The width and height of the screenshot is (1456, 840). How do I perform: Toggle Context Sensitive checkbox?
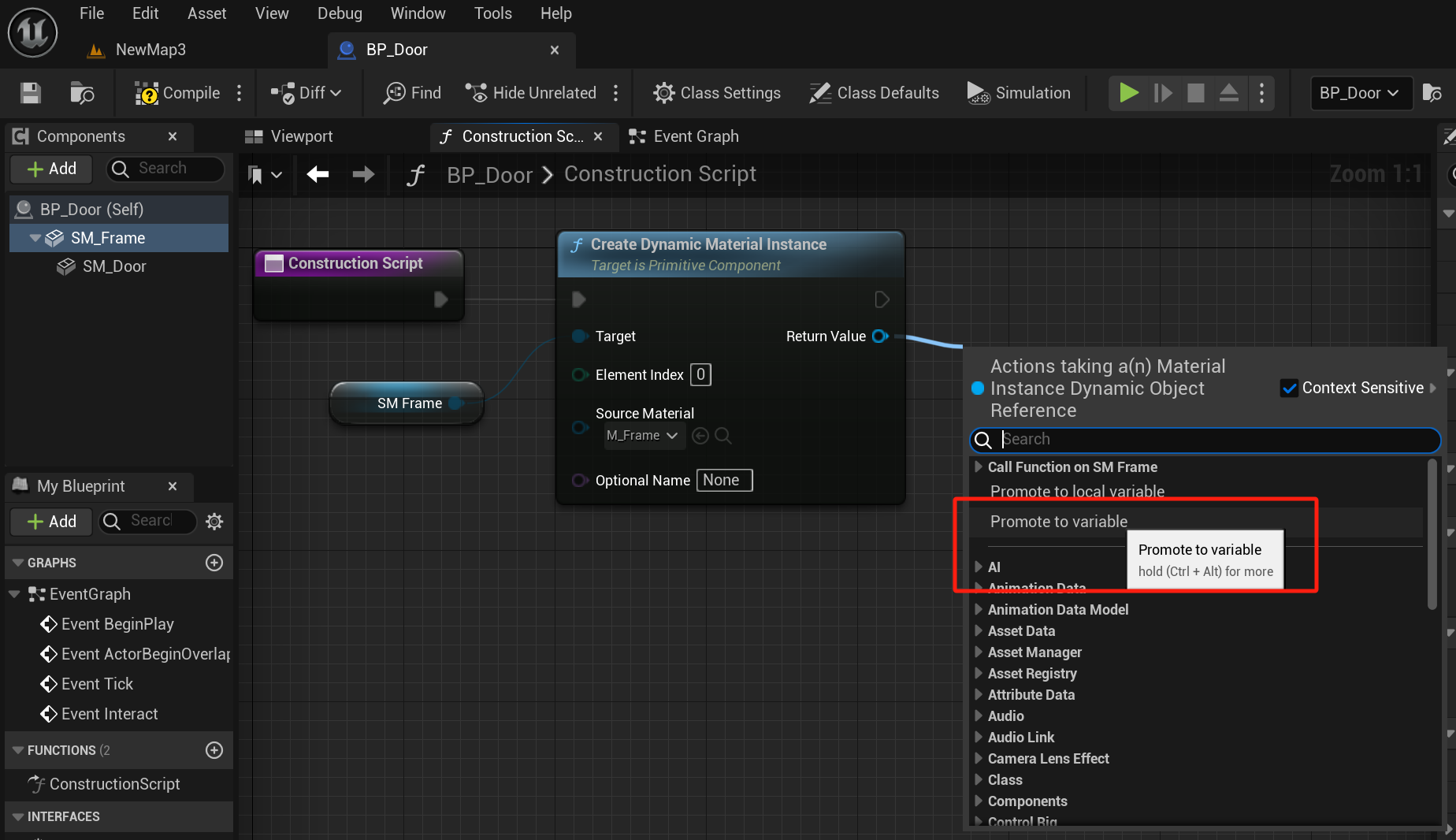pos(1289,388)
